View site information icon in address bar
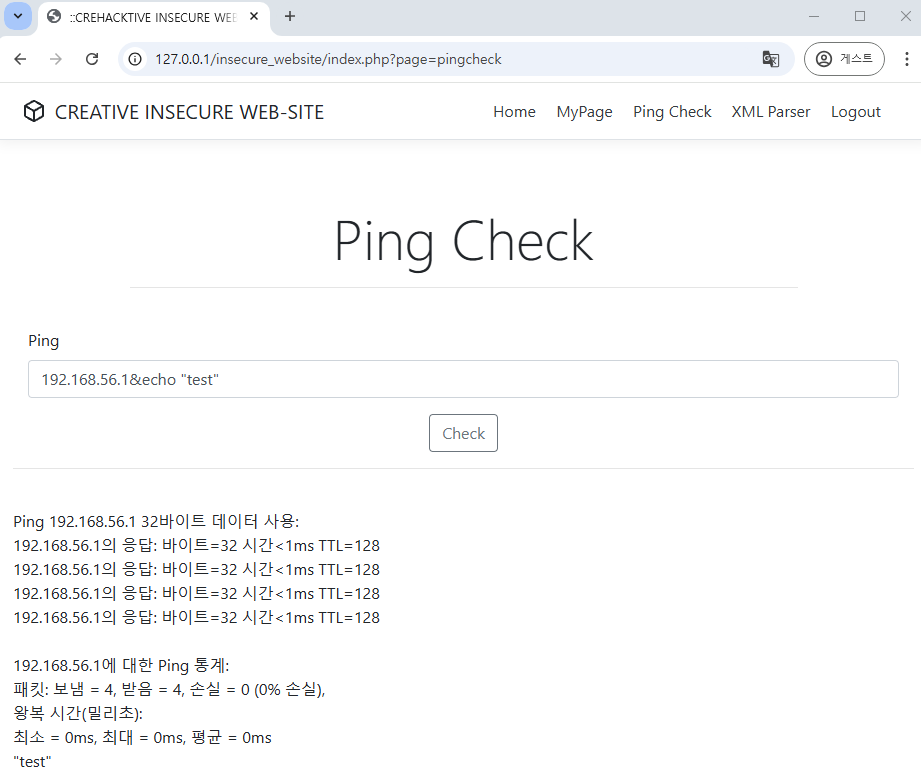Image resolution: width=921 pixels, height=782 pixels. [x=135, y=59]
